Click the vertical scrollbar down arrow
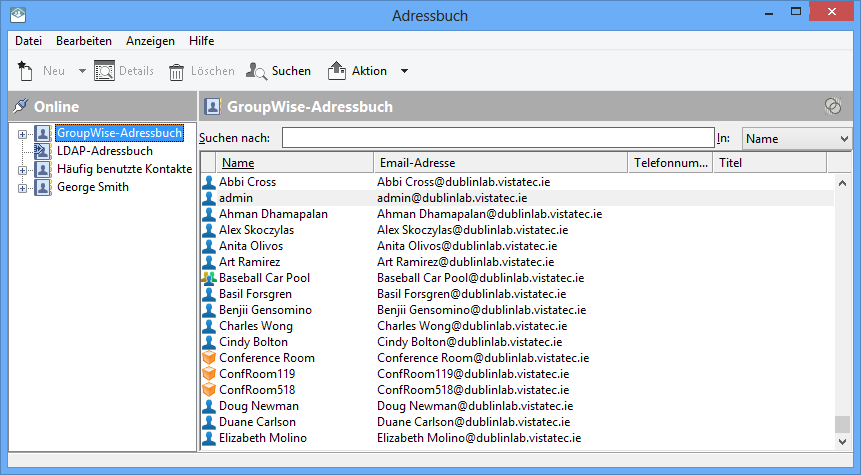 click(x=843, y=441)
